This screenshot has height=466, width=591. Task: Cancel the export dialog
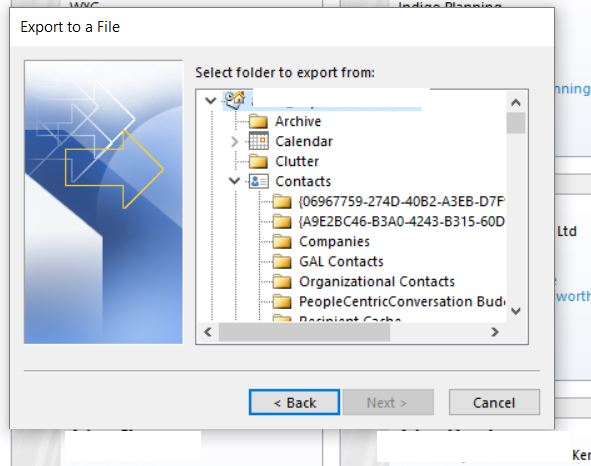[x=494, y=403]
